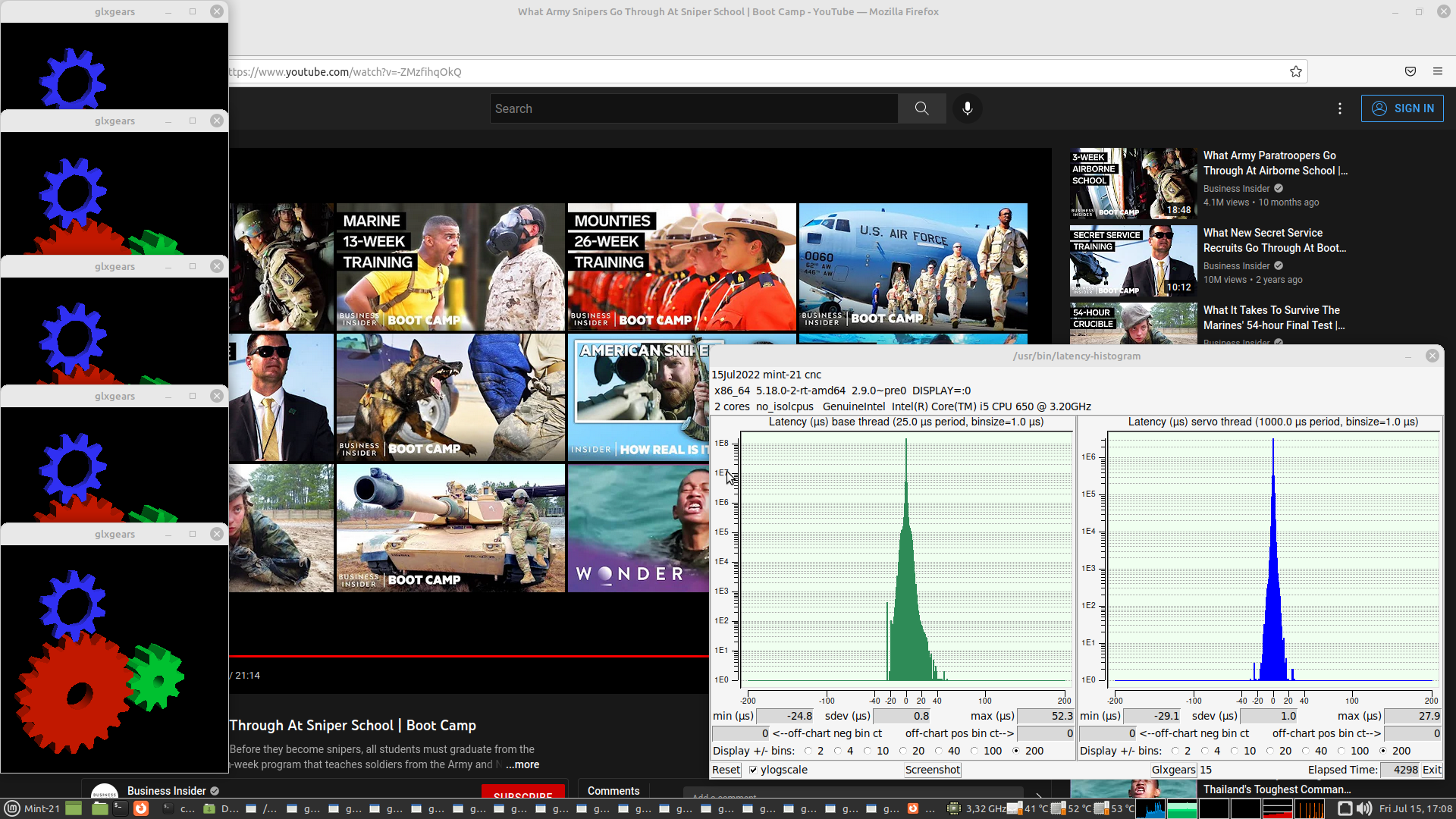The width and height of the screenshot is (1456, 819).
Task: Select 40 bins for base thread display
Action: pos(939,751)
